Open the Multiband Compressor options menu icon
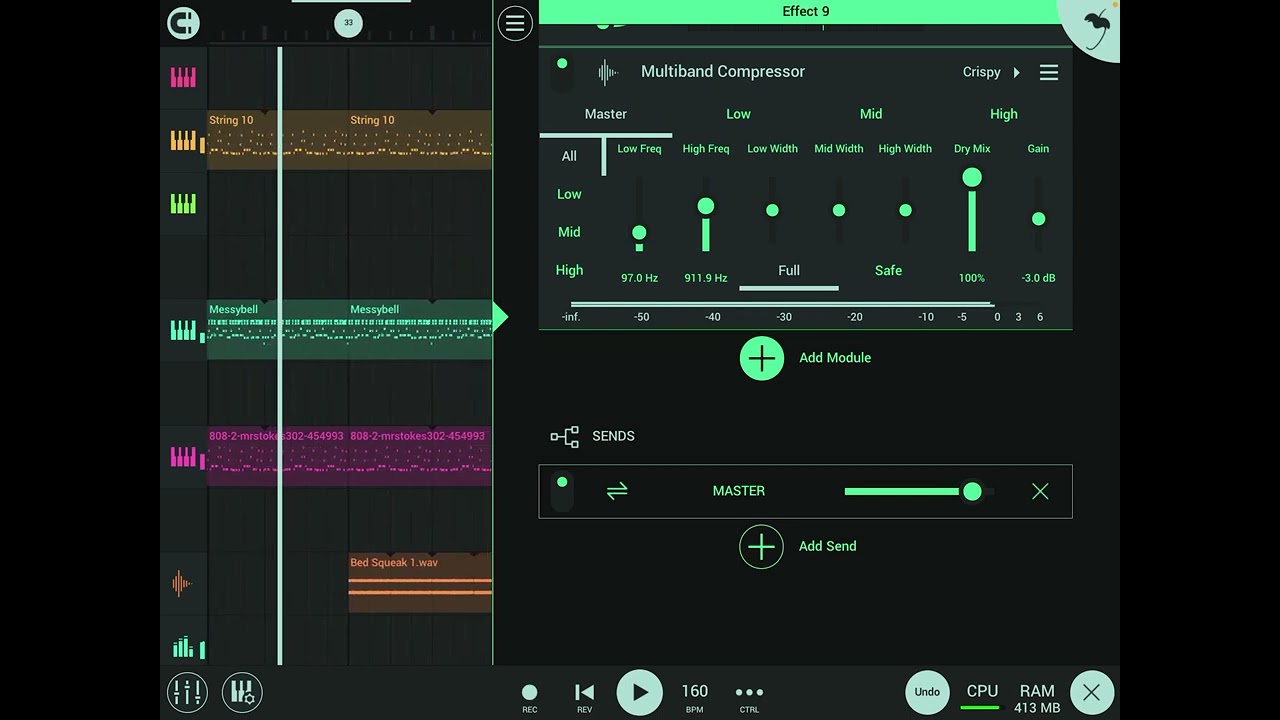 click(x=1049, y=72)
